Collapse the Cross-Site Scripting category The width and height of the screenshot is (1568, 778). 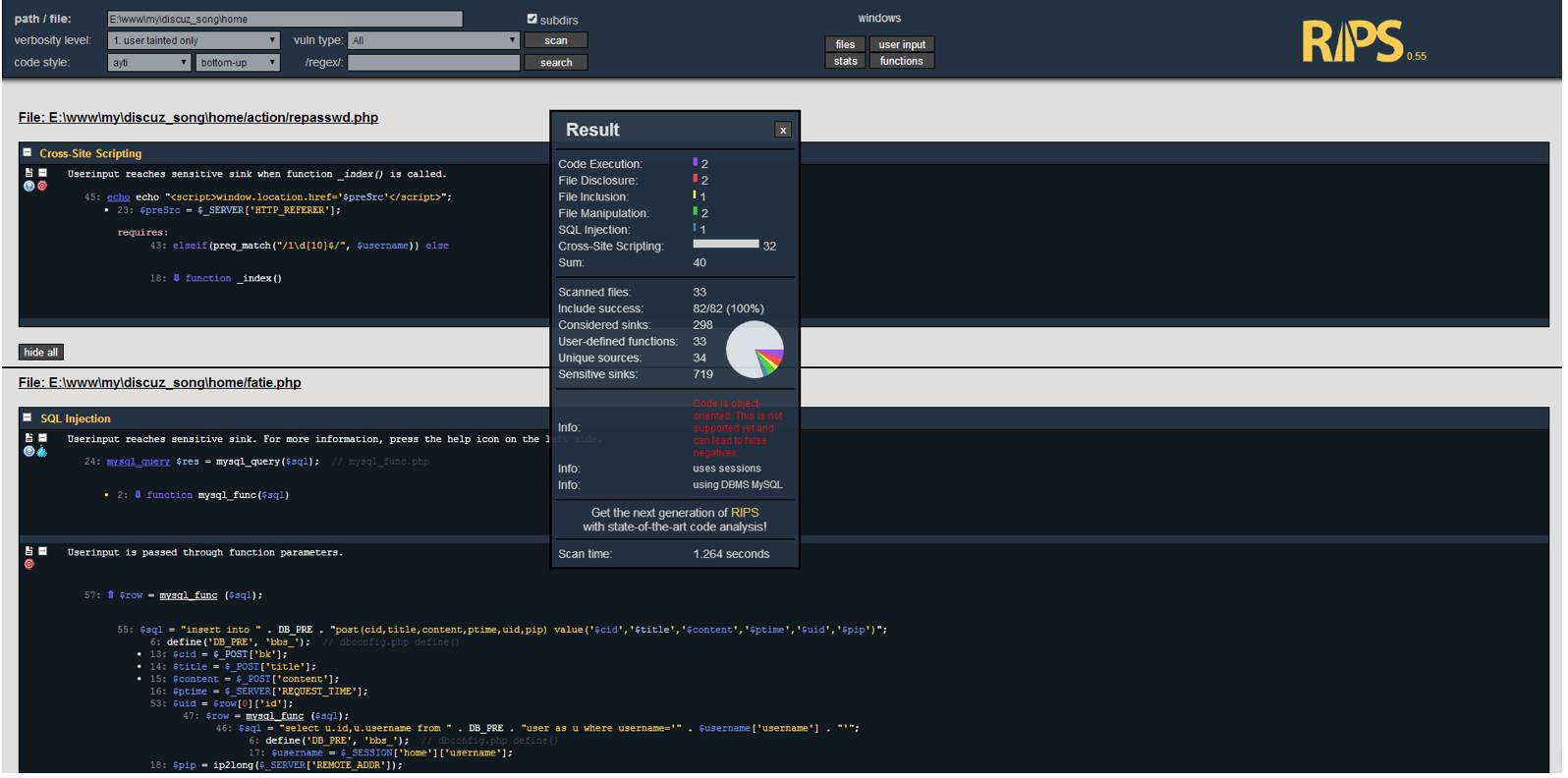[x=28, y=153]
